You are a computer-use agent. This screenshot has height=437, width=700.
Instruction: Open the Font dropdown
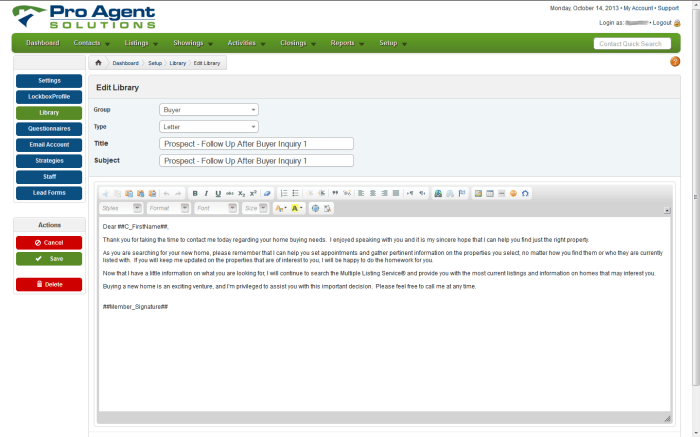(216, 208)
